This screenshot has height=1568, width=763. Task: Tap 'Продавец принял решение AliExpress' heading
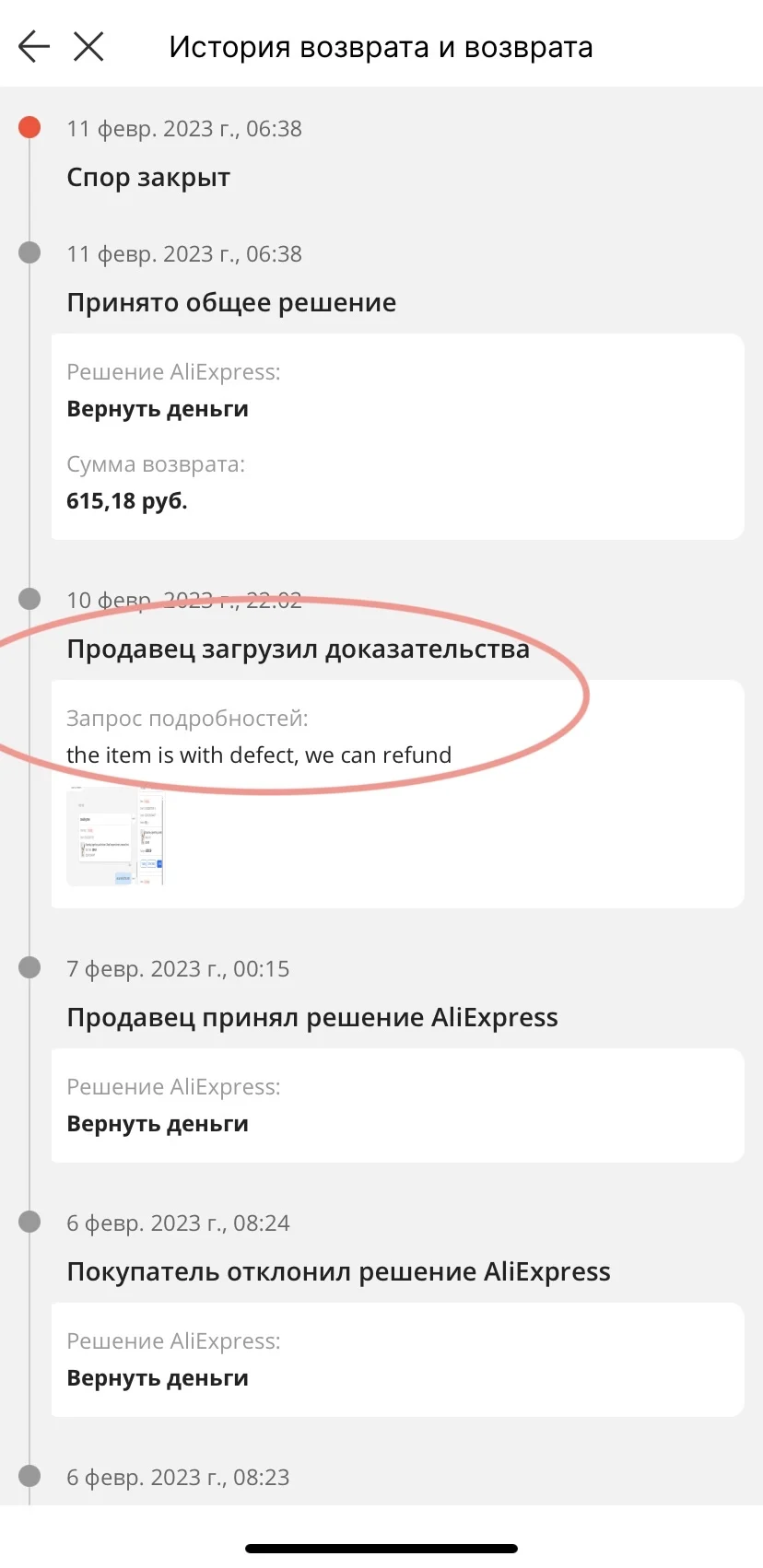[x=312, y=1017]
